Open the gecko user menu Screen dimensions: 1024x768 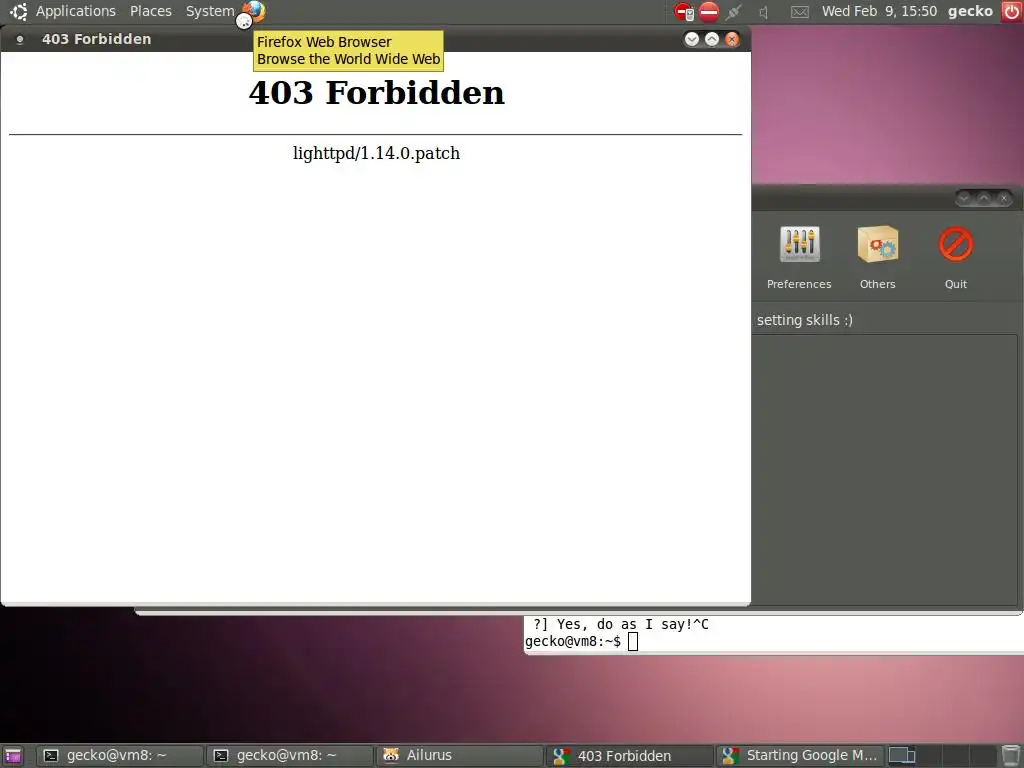[970, 11]
